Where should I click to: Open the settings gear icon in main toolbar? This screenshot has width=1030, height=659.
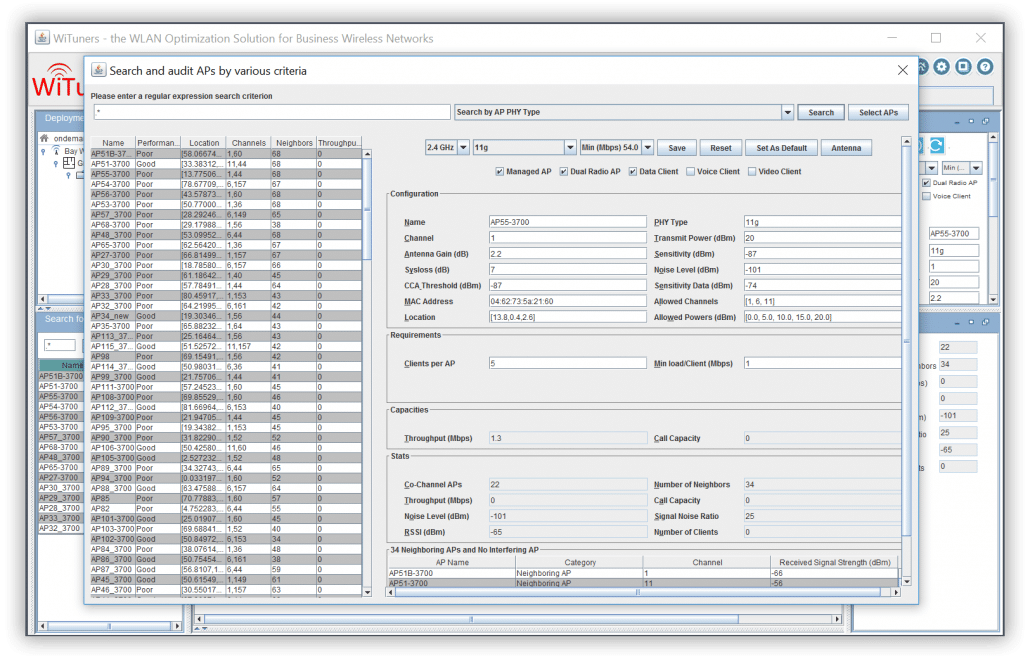click(941, 66)
